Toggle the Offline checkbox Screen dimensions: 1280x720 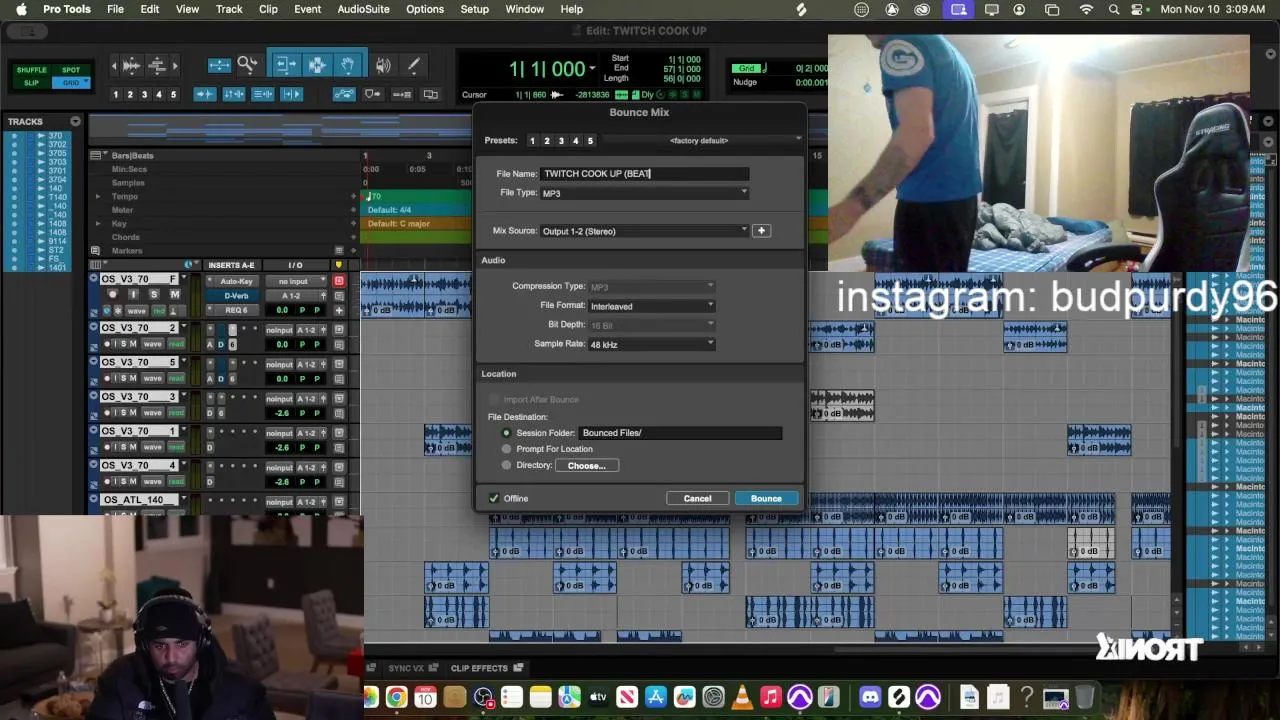pyautogui.click(x=494, y=498)
